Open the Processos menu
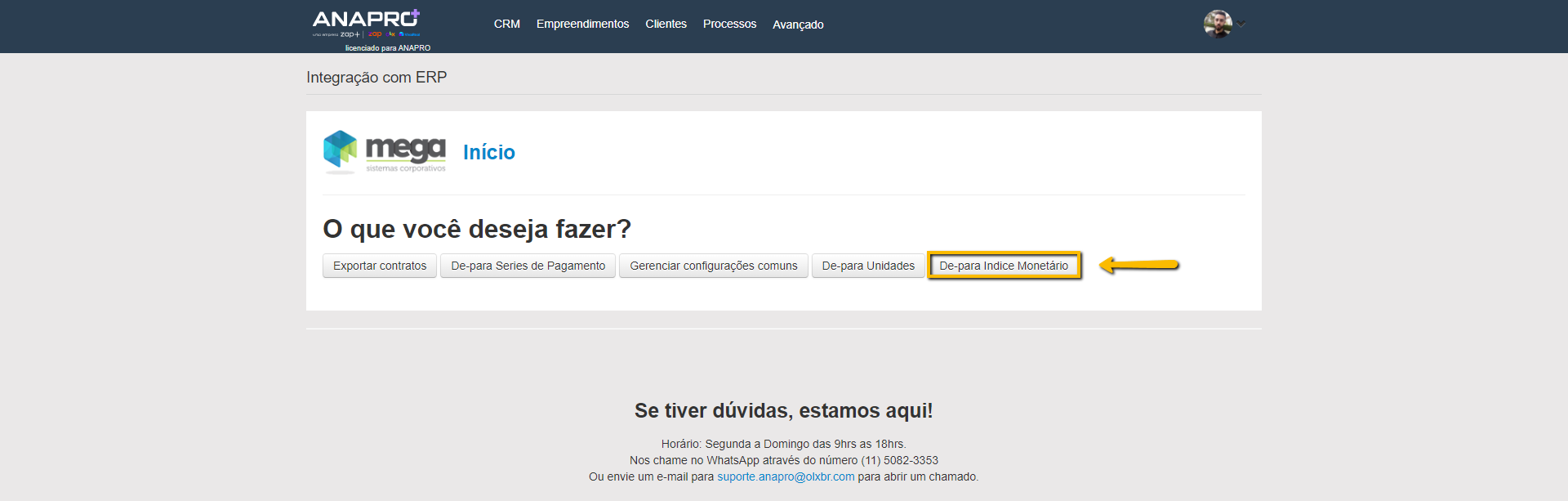The height and width of the screenshot is (501, 1568). tap(729, 25)
